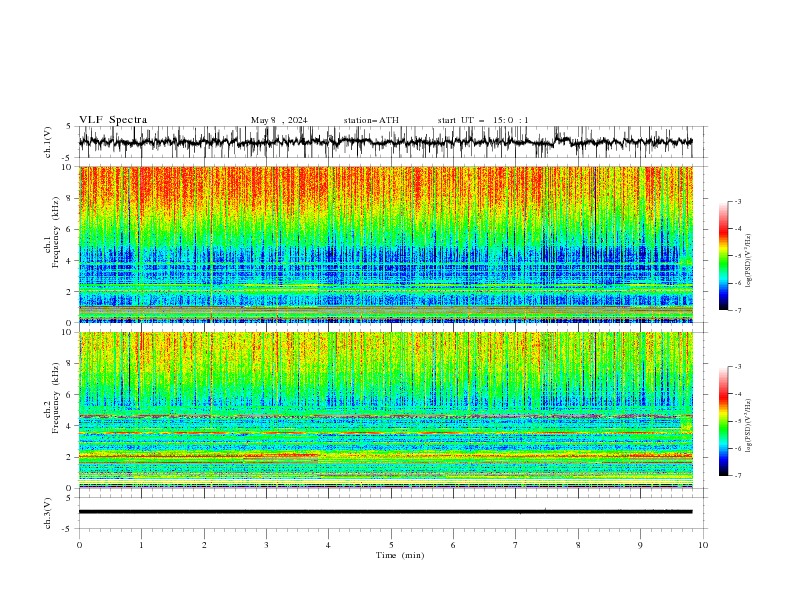Click the '-5' label on upper colorbar
The height and width of the screenshot is (612, 792).
[x=738, y=256]
